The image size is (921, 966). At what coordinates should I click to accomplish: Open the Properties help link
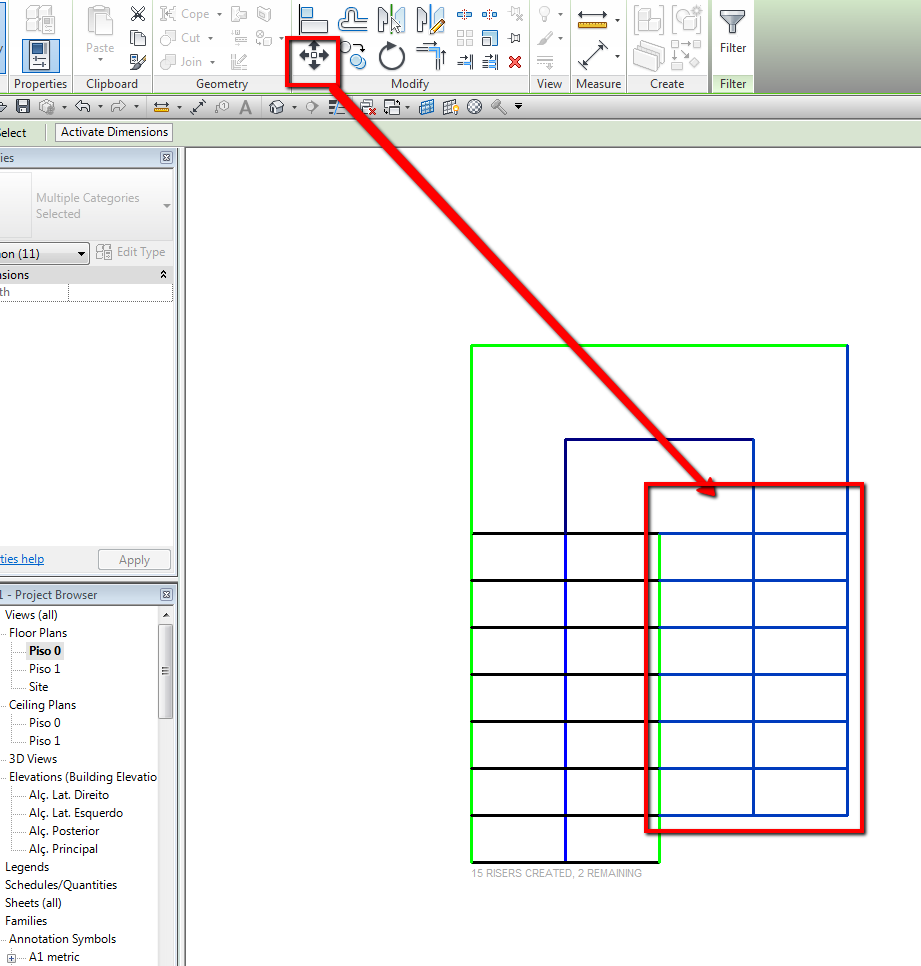pos(22,559)
